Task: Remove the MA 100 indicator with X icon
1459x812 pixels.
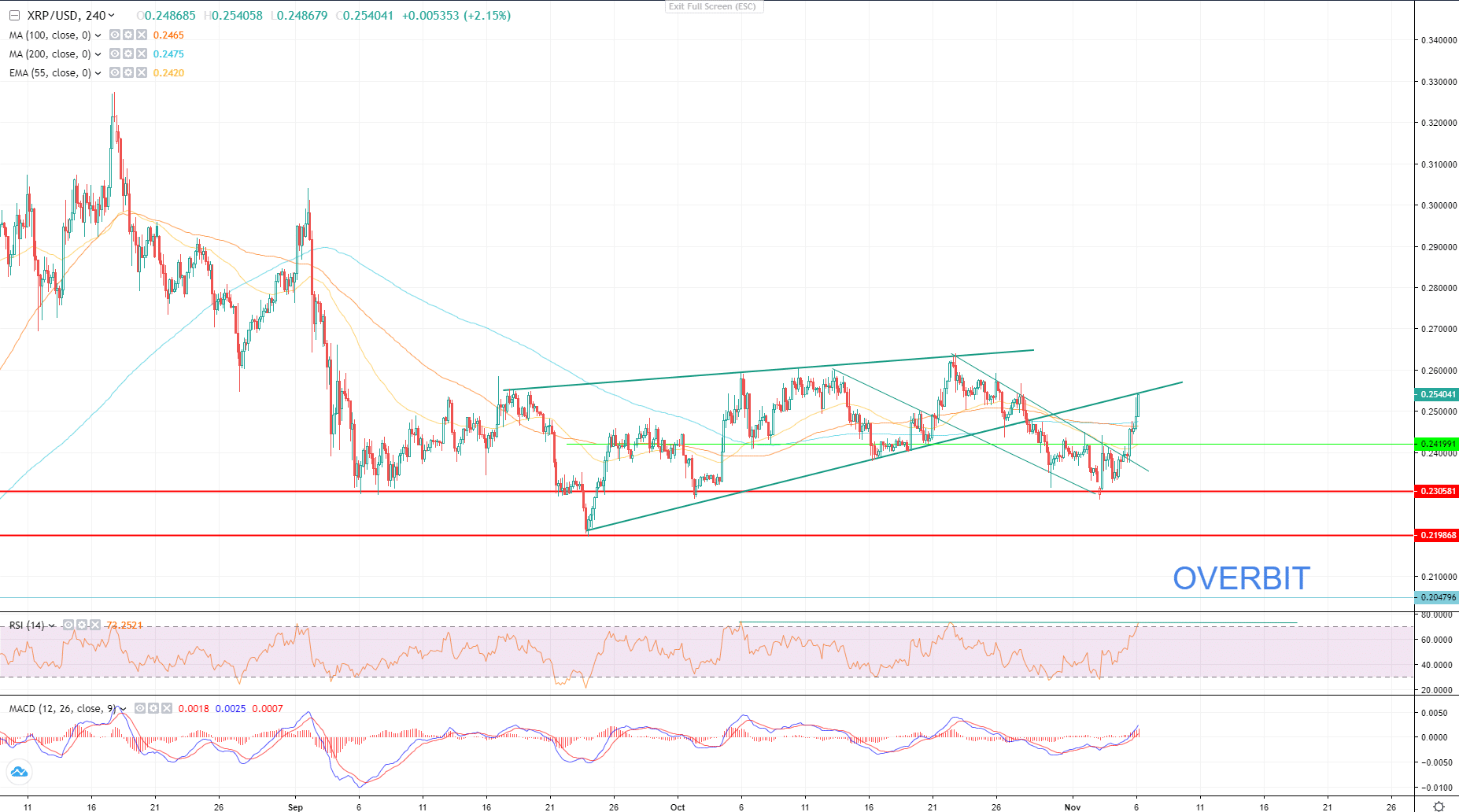Action: (x=142, y=35)
